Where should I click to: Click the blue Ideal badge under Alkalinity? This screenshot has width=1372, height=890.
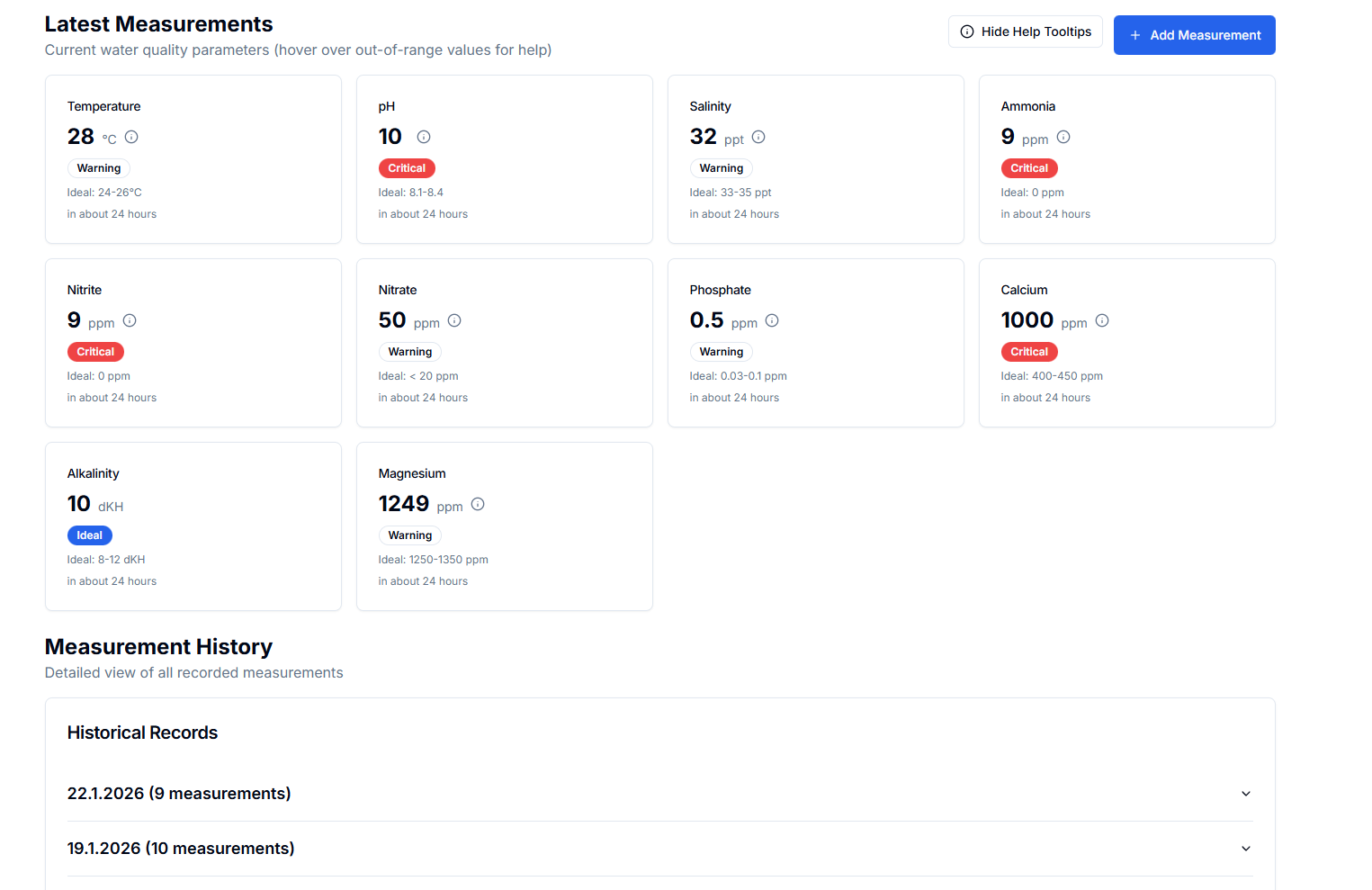(89, 535)
